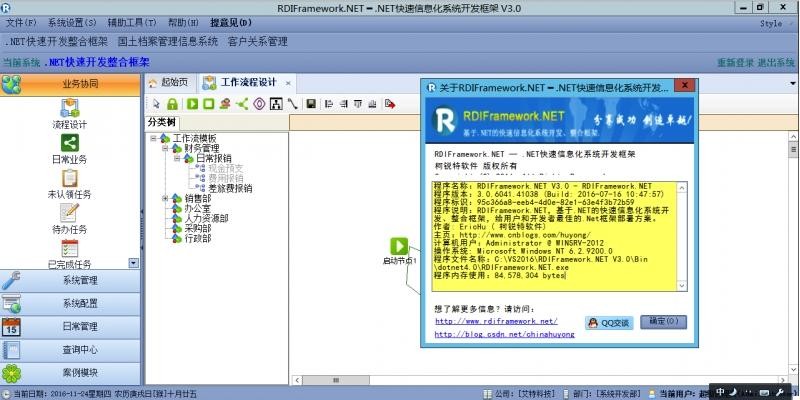Screen dimensions: 800x400
Task: Switch to .NET快速开发整合框架 system
Action: (56, 42)
